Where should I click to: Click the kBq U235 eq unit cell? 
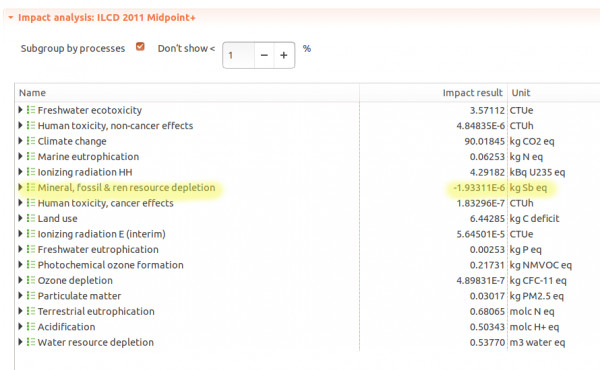tap(537, 172)
